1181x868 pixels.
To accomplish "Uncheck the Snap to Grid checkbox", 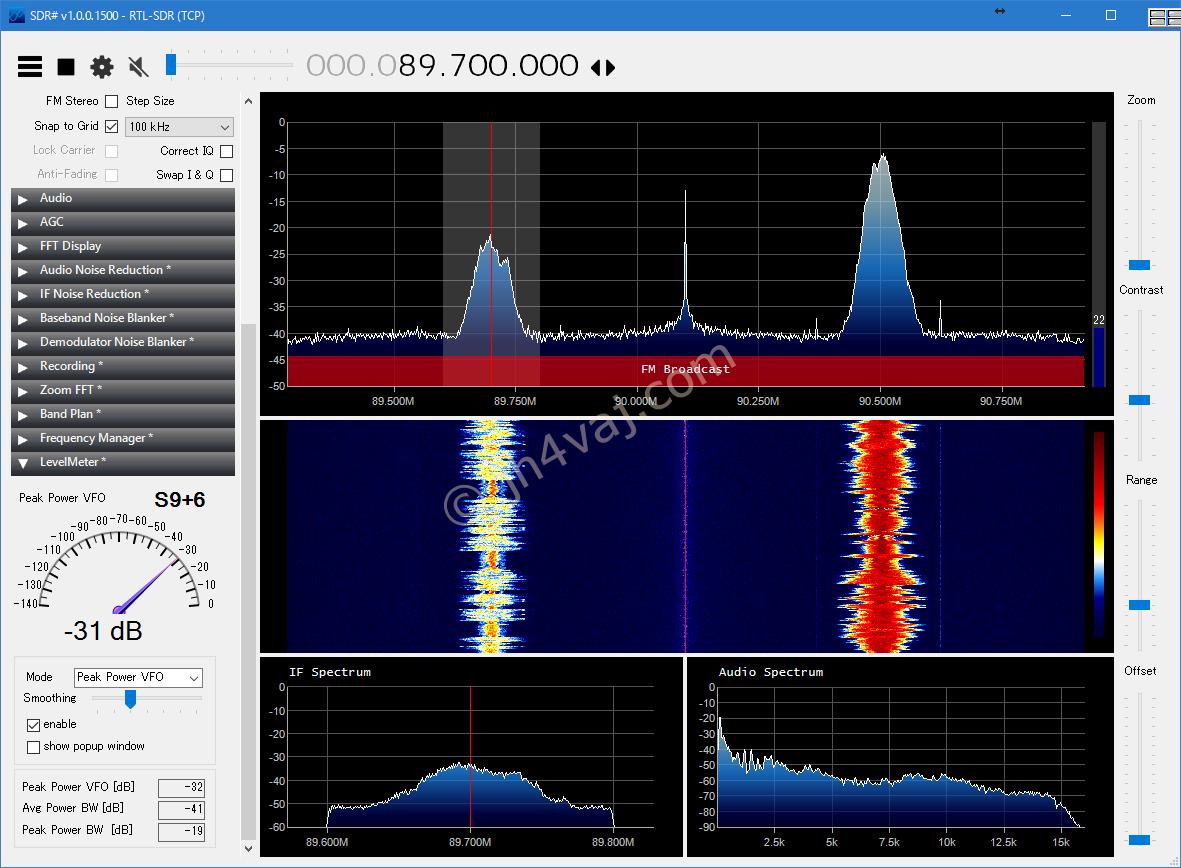I will [111, 126].
